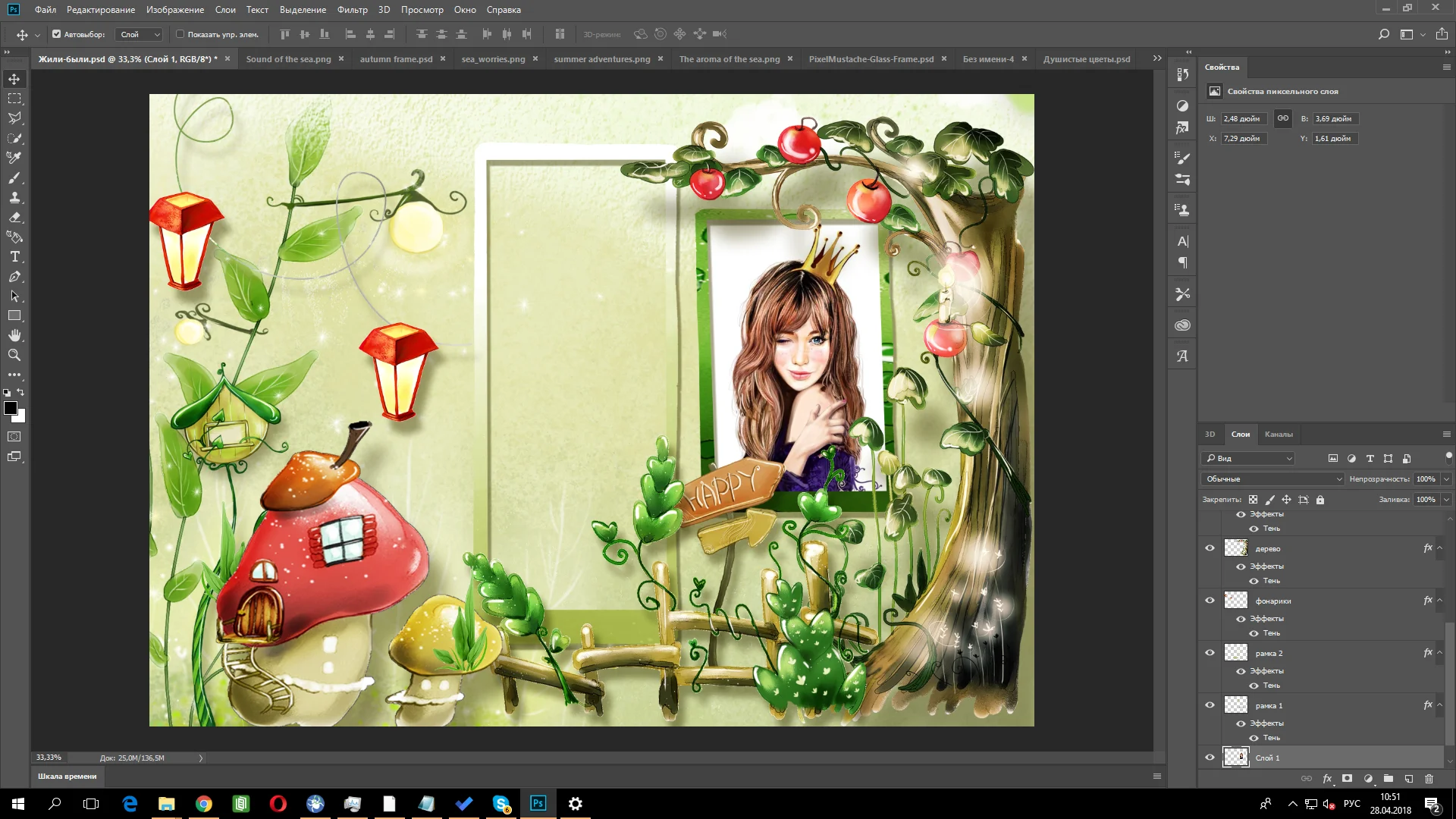Select the Hand tool
Screen dimensions: 1456x819
pos(14,335)
